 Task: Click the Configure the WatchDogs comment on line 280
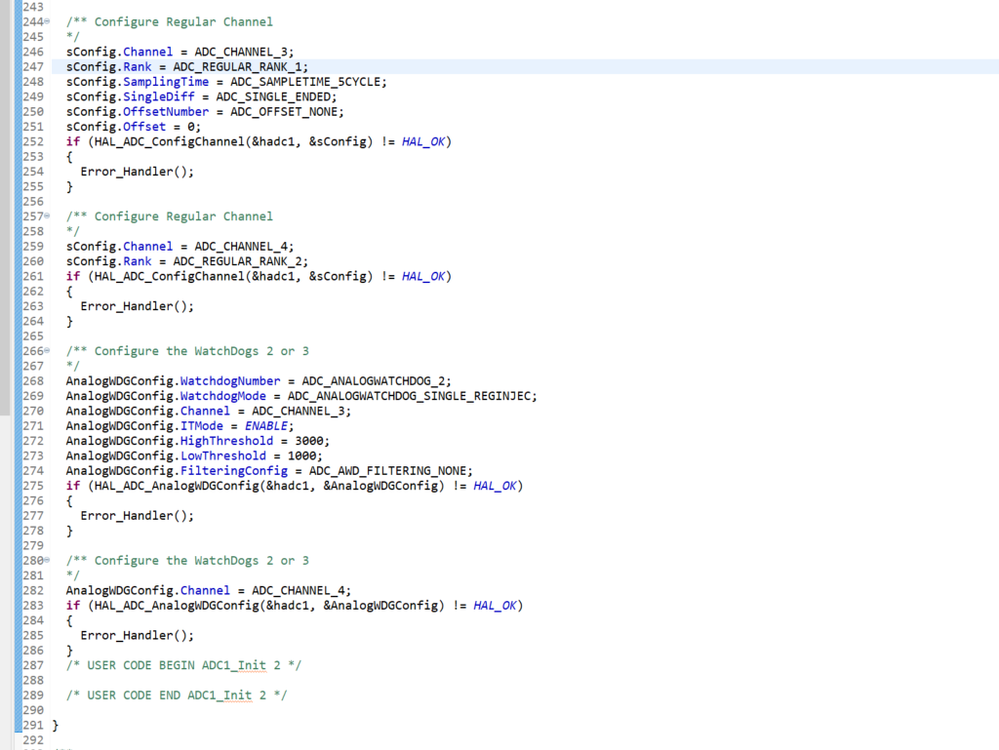coord(187,561)
